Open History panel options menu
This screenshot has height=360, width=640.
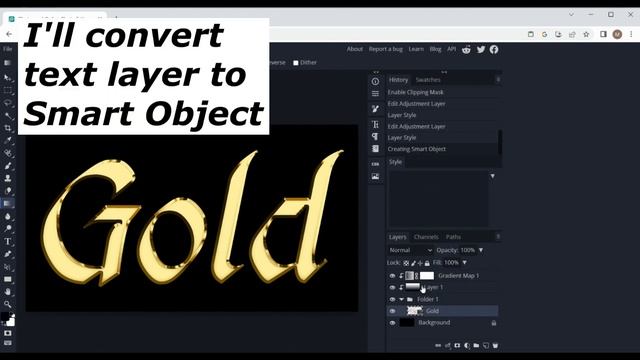[498, 80]
